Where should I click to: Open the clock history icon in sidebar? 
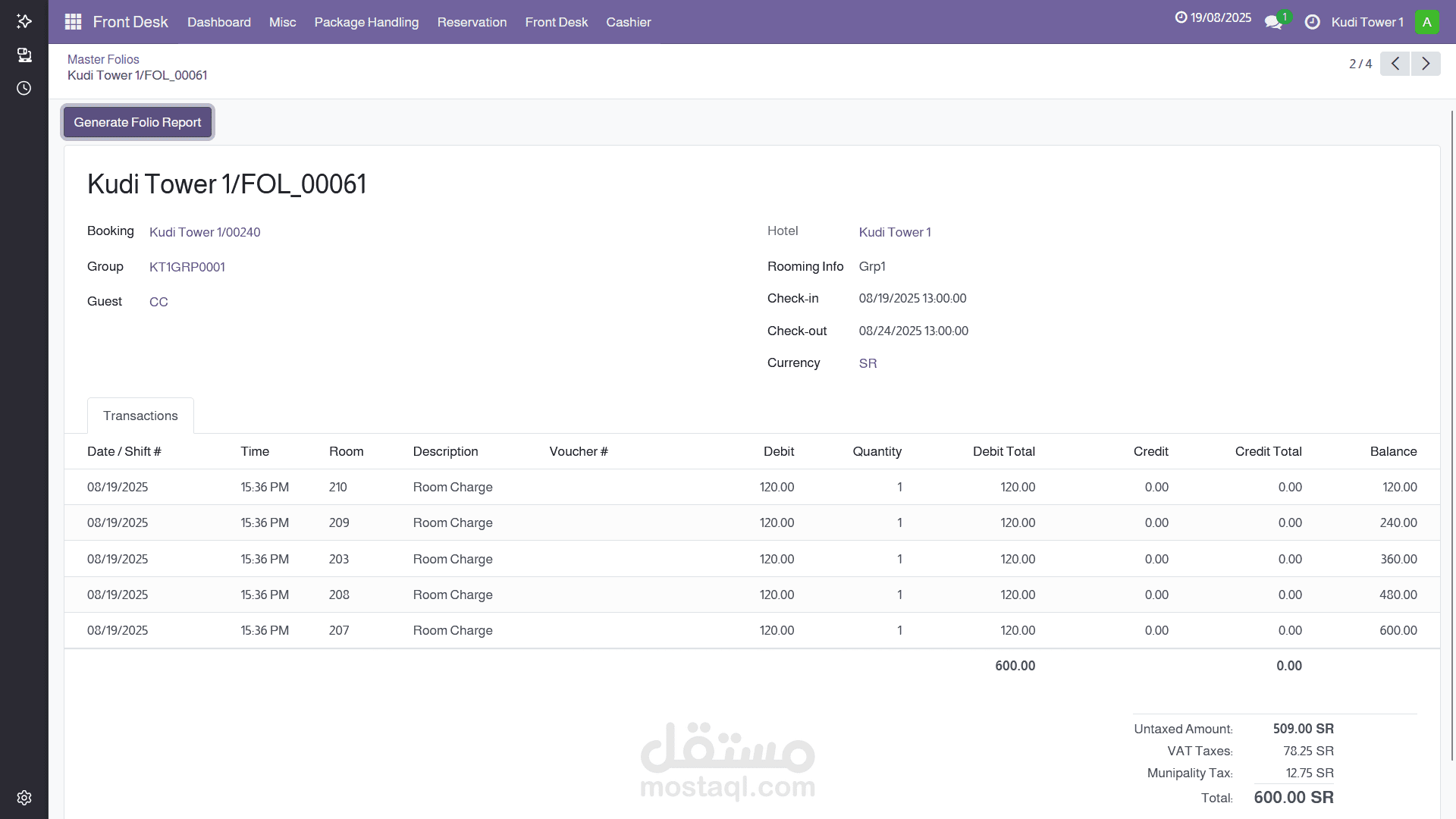[24, 88]
